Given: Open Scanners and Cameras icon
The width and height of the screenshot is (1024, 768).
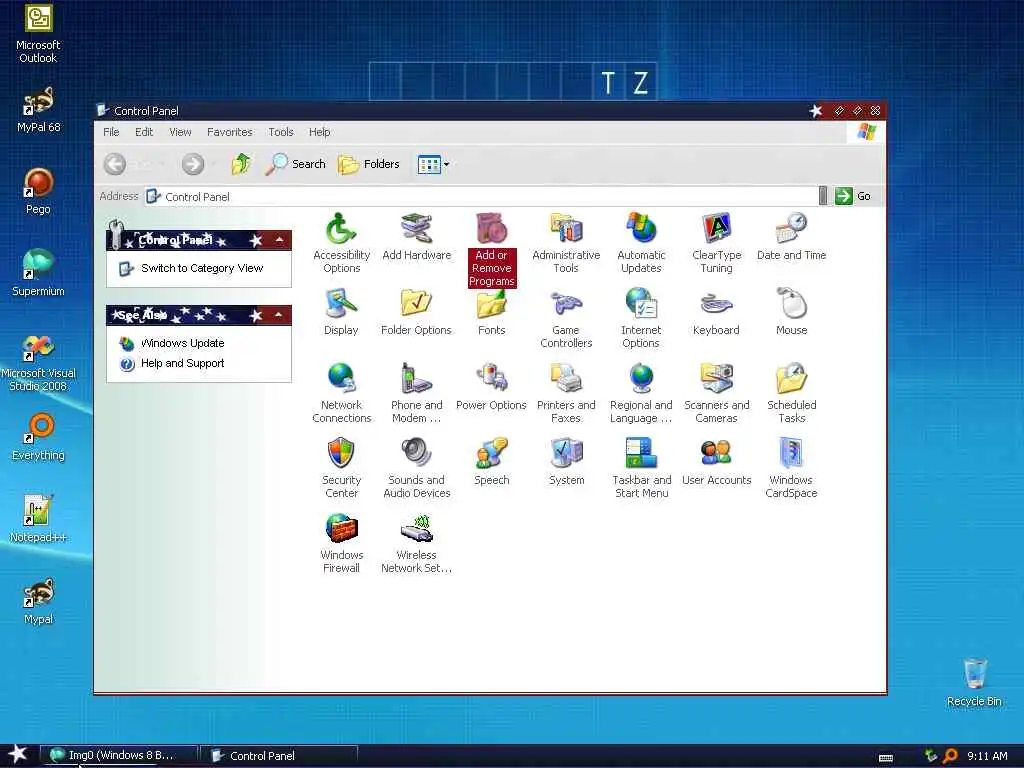Looking at the screenshot, I should [x=716, y=392].
